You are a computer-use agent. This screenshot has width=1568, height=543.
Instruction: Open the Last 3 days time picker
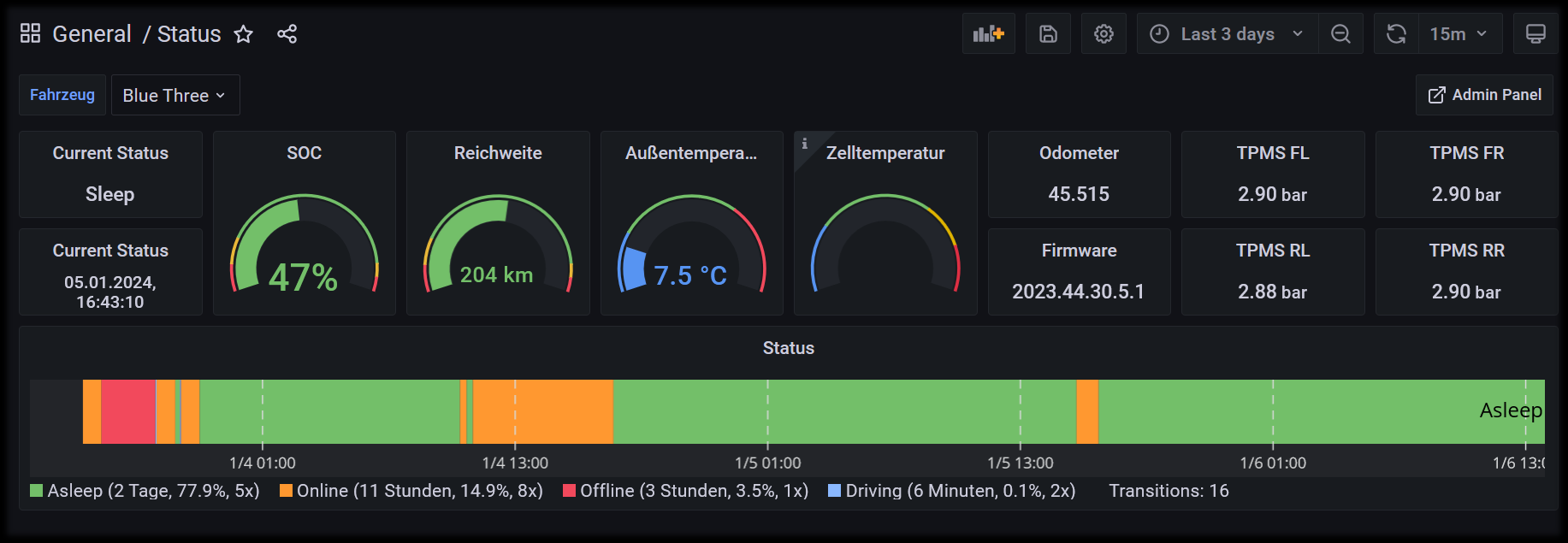click(x=1228, y=33)
